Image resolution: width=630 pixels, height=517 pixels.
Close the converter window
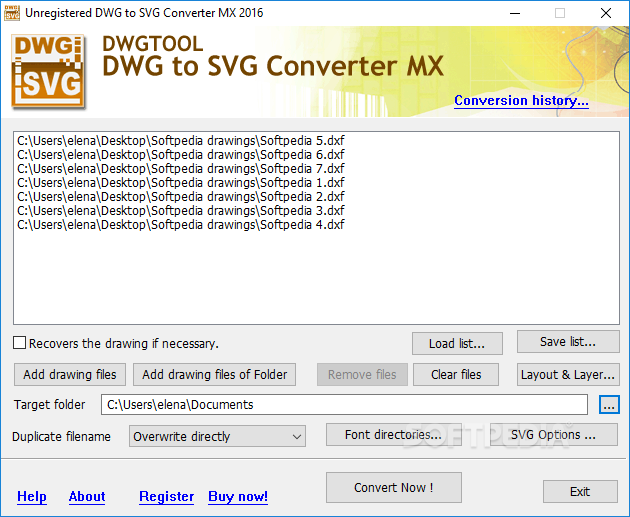click(x=606, y=13)
